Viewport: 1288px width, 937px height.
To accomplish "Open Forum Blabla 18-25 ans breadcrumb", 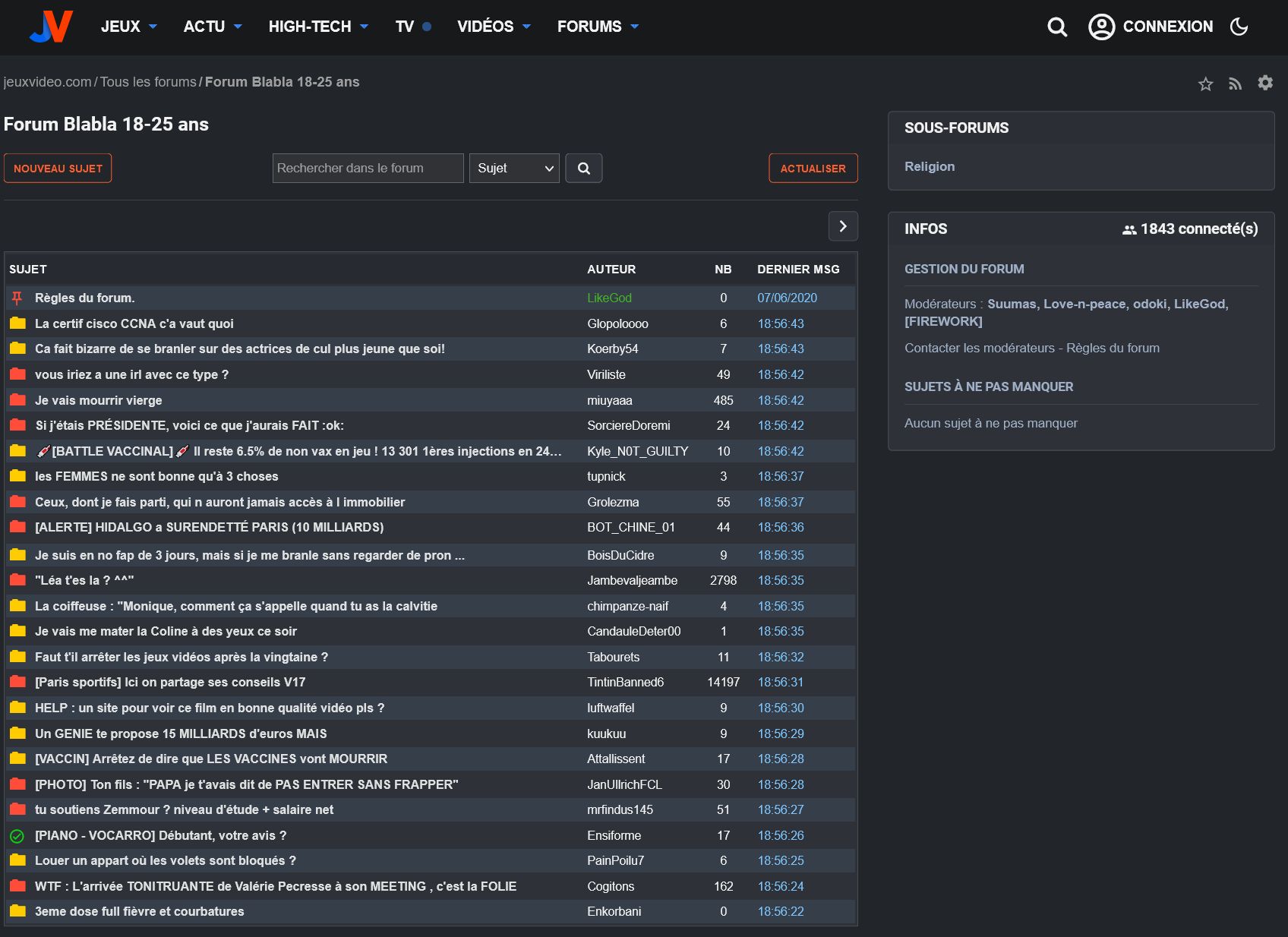I will pos(283,82).
